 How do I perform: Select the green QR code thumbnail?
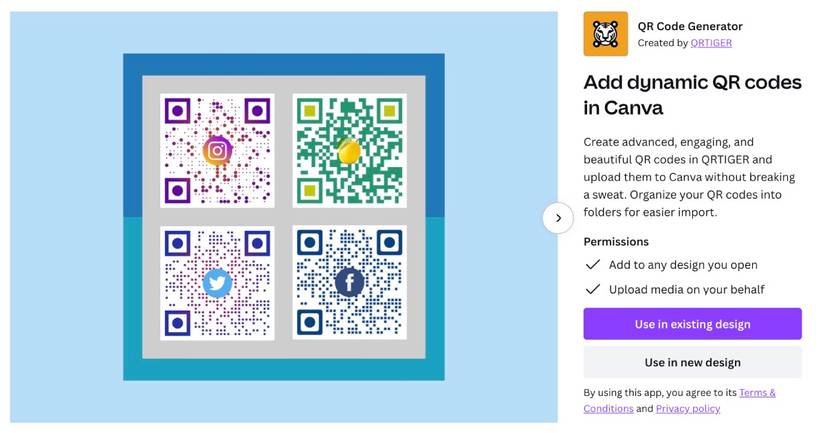(x=349, y=151)
